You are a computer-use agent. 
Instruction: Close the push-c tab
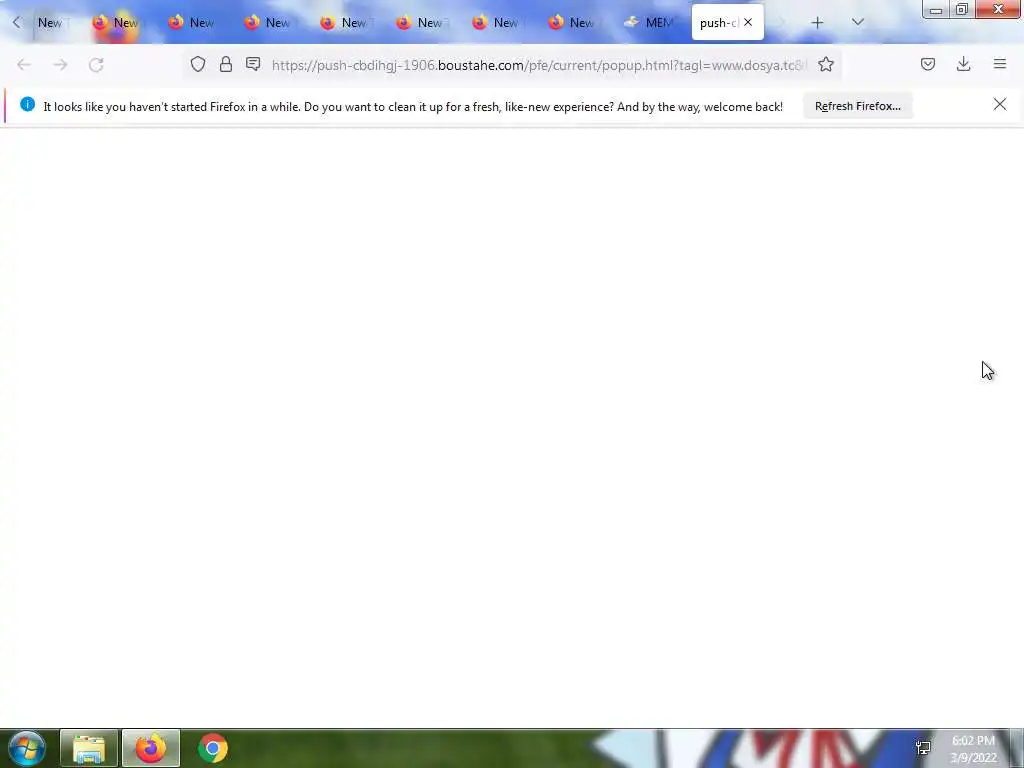click(x=748, y=22)
